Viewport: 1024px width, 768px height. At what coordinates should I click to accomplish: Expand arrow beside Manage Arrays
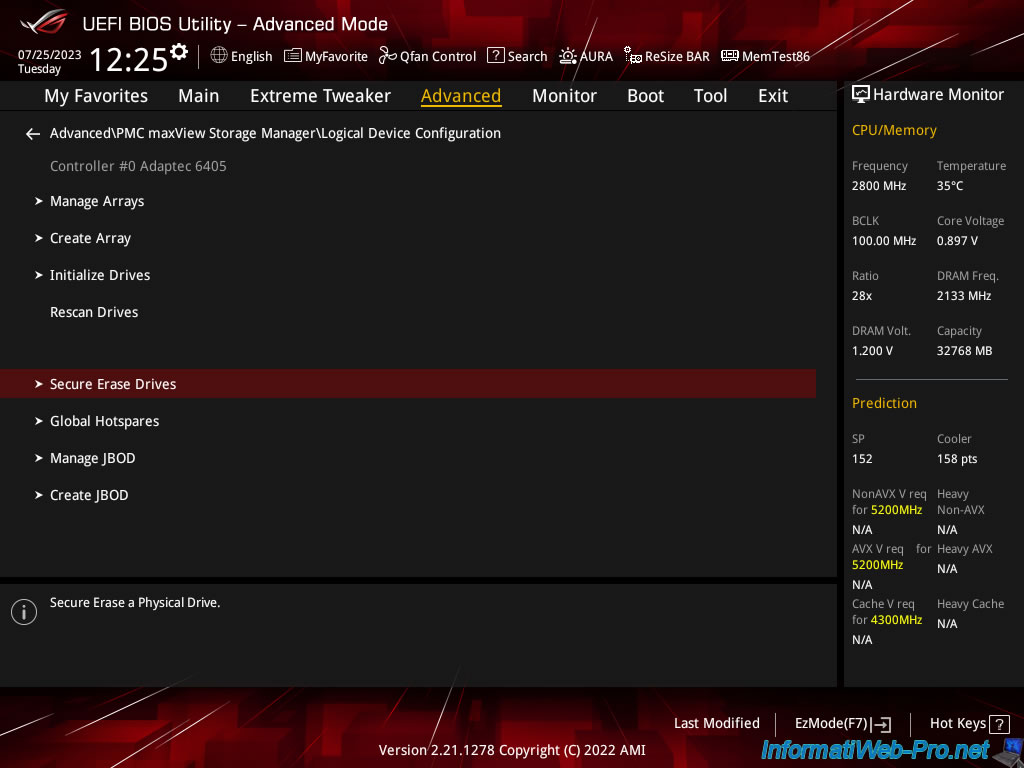tap(39, 201)
